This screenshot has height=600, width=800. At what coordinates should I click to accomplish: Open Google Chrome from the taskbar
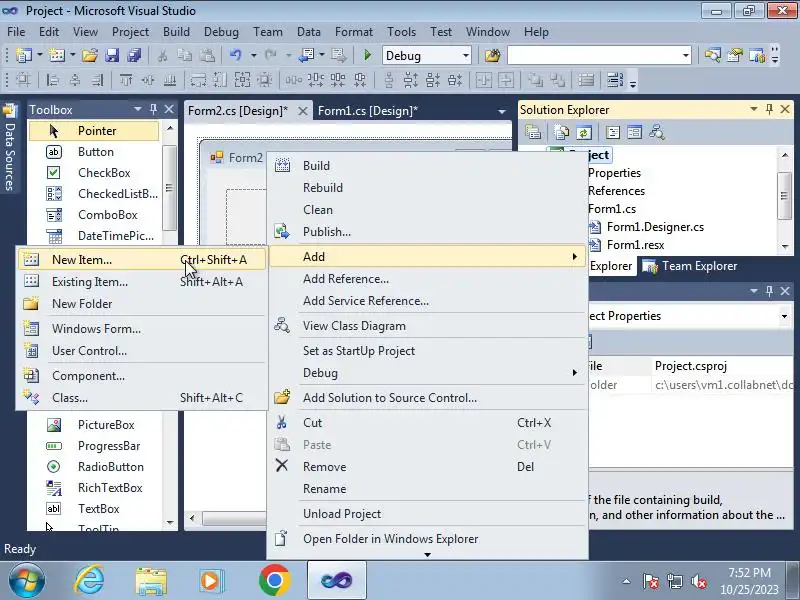274,580
